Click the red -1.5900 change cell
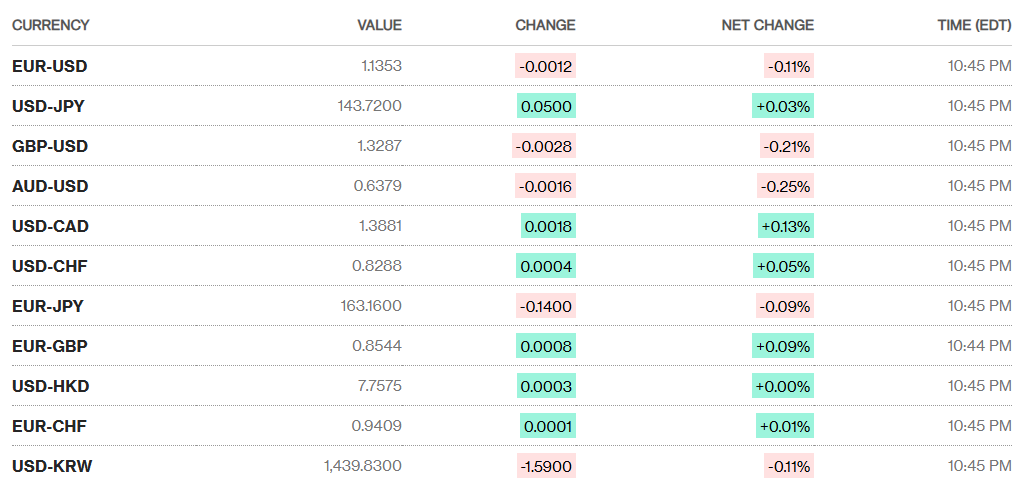This screenshot has height=484, width=1020. [x=546, y=466]
